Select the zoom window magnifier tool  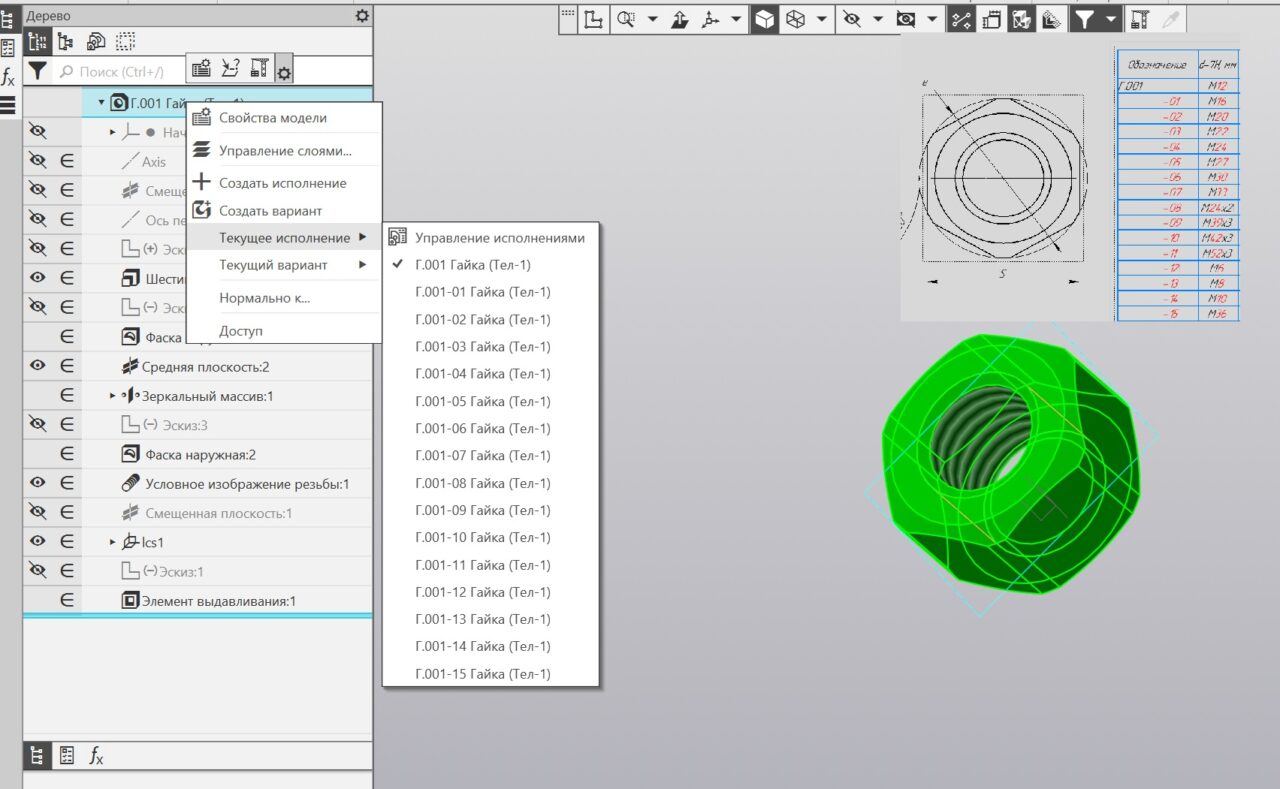[627, 19]
